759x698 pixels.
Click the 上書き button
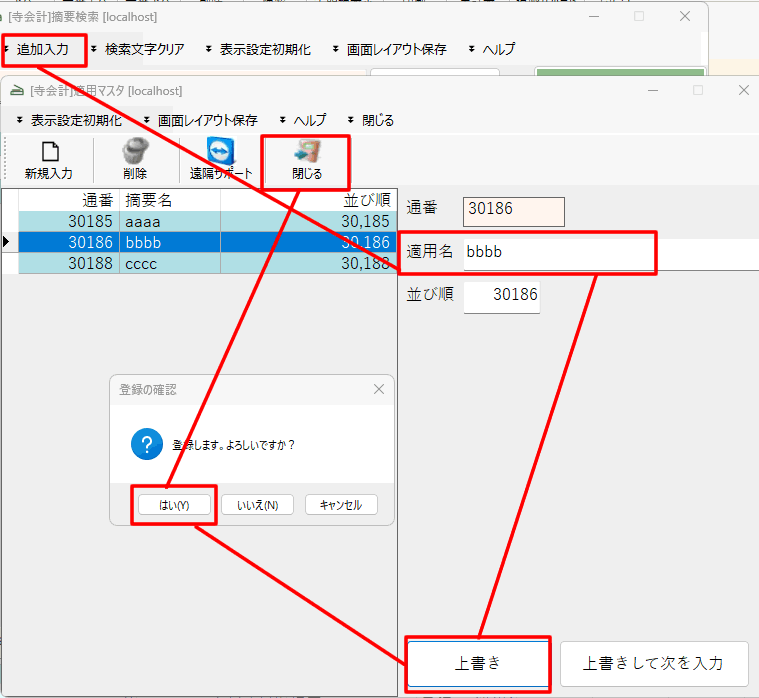(x=478, y=663)
